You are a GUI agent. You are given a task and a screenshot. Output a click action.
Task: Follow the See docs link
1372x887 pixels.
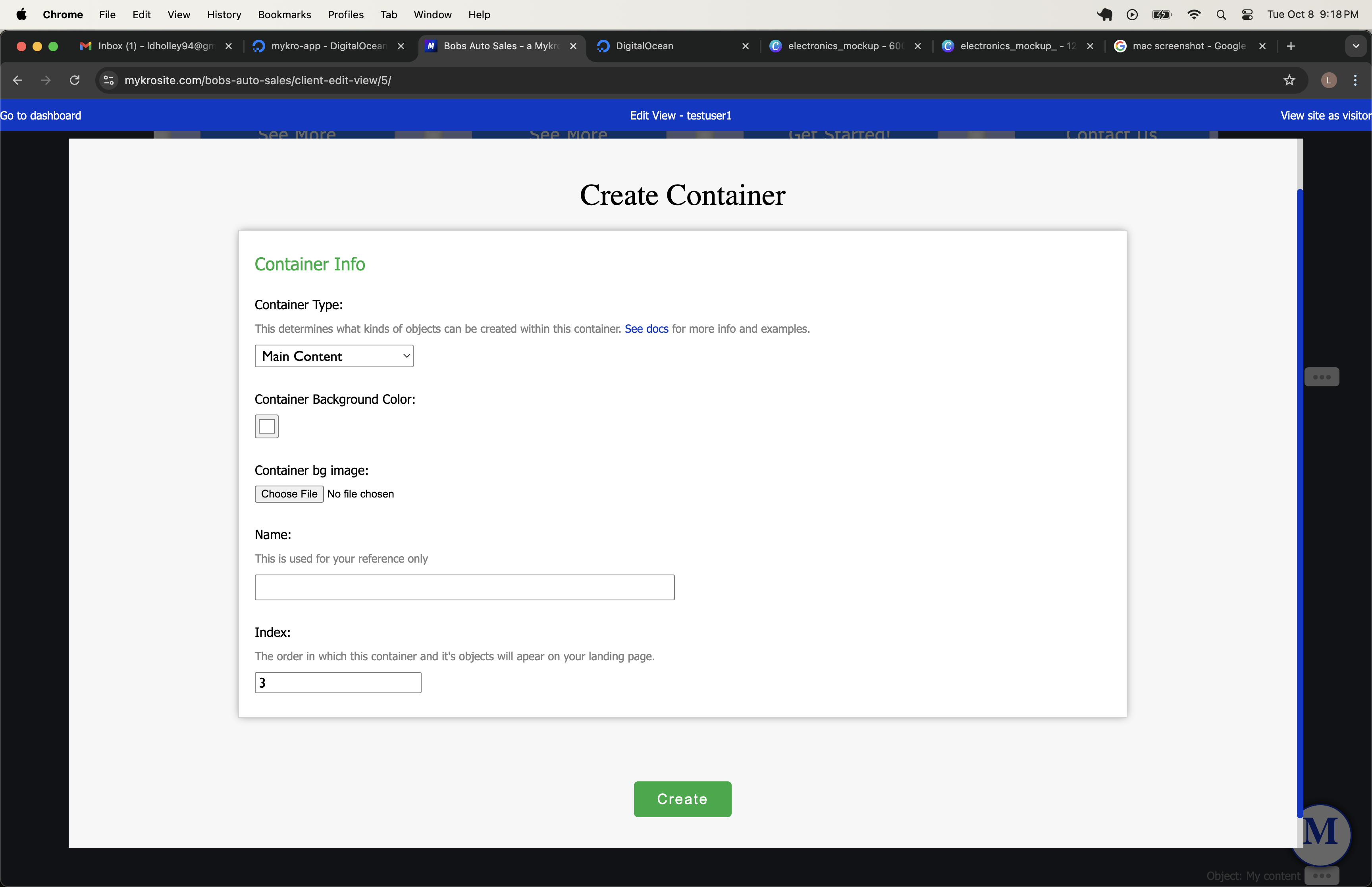click(x=646, y=329)
